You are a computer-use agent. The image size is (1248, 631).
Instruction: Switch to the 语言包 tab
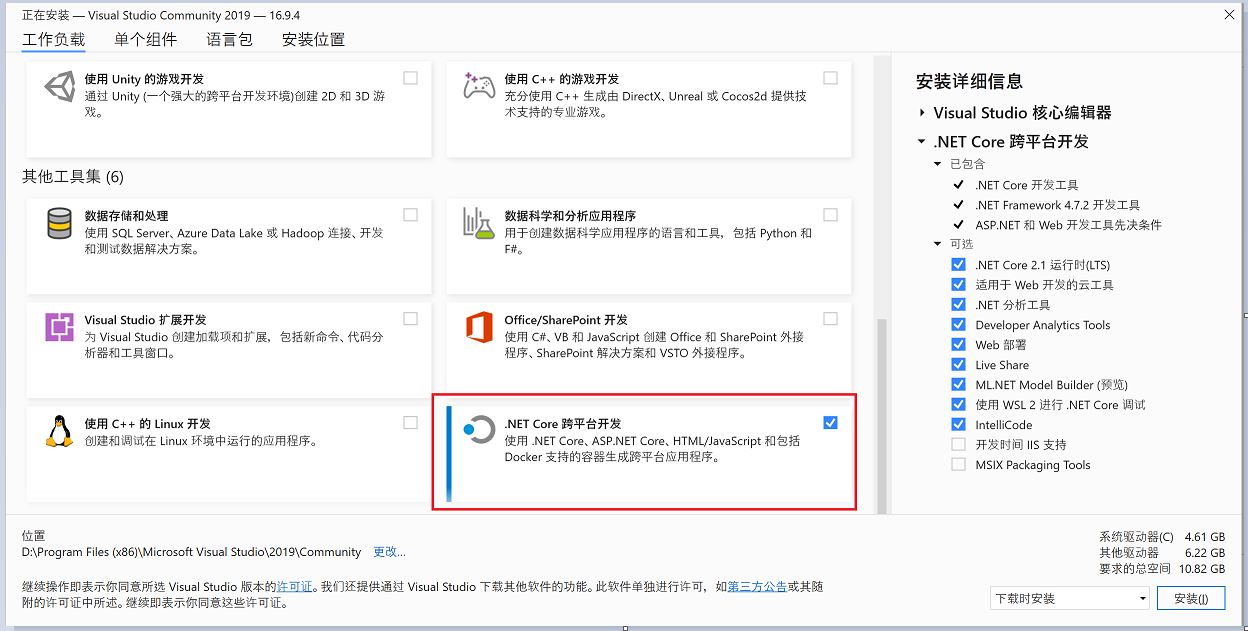click(x=230, y=40)
